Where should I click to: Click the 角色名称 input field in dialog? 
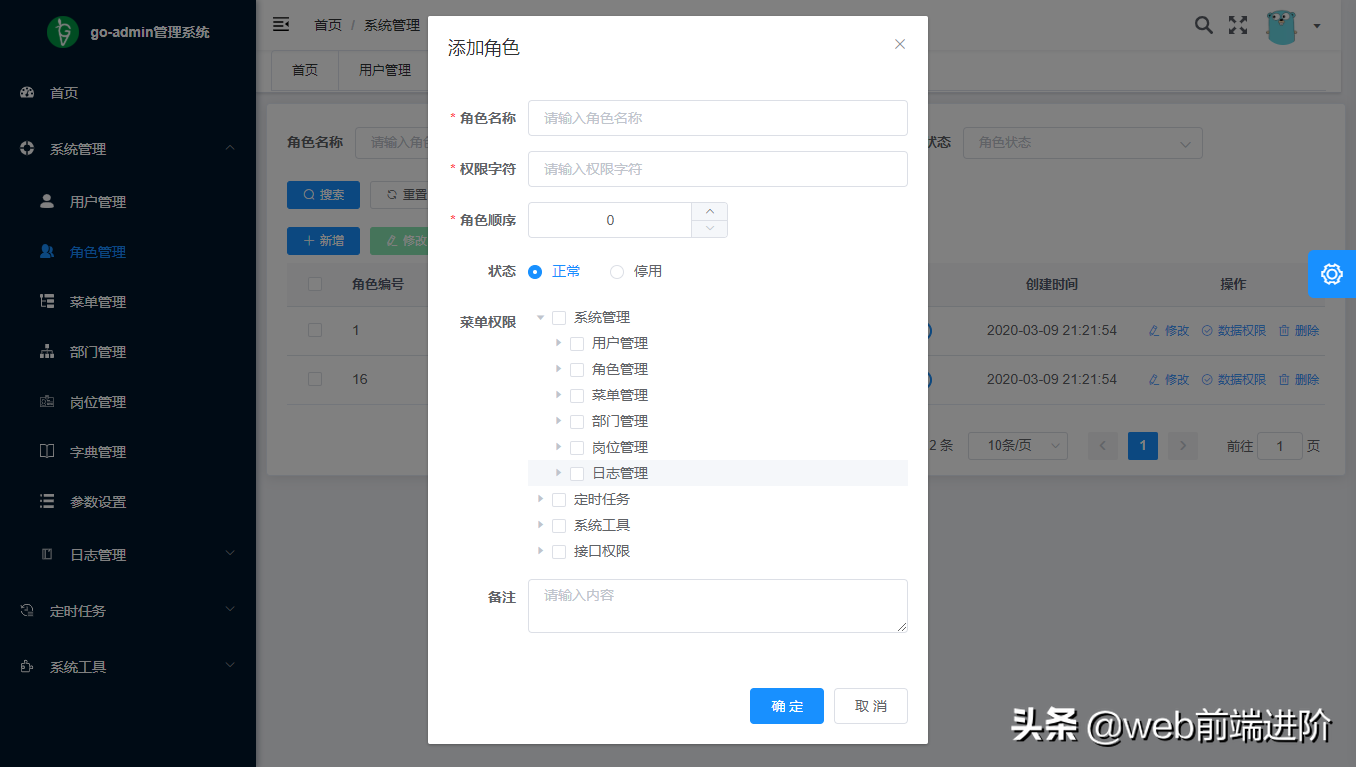click(x=717, y=118)
